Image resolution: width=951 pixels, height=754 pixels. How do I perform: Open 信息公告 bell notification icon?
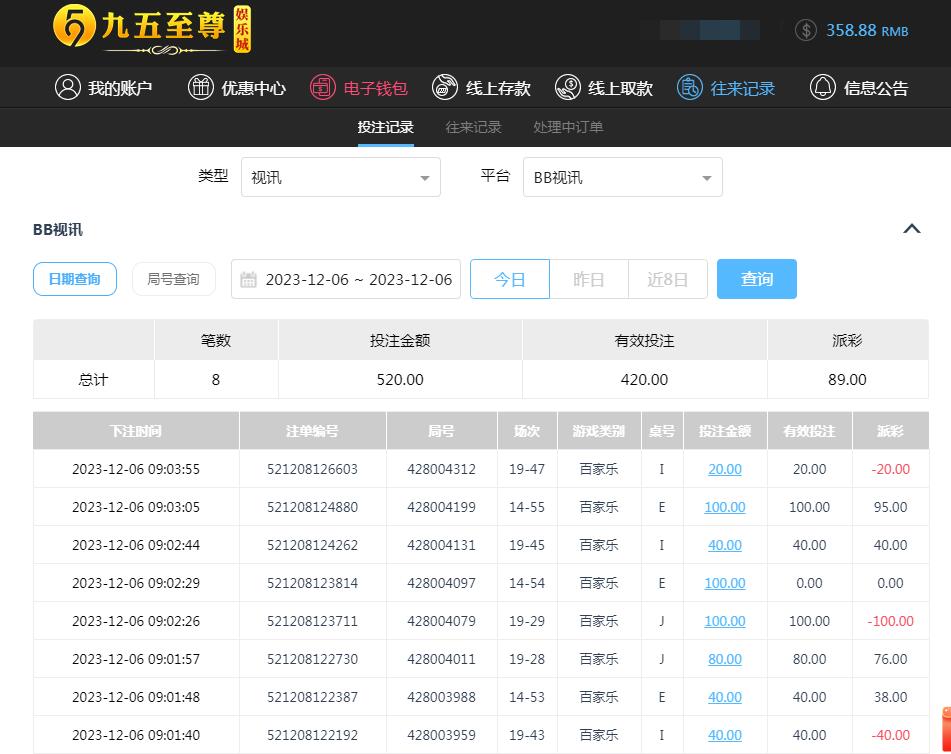823,87
